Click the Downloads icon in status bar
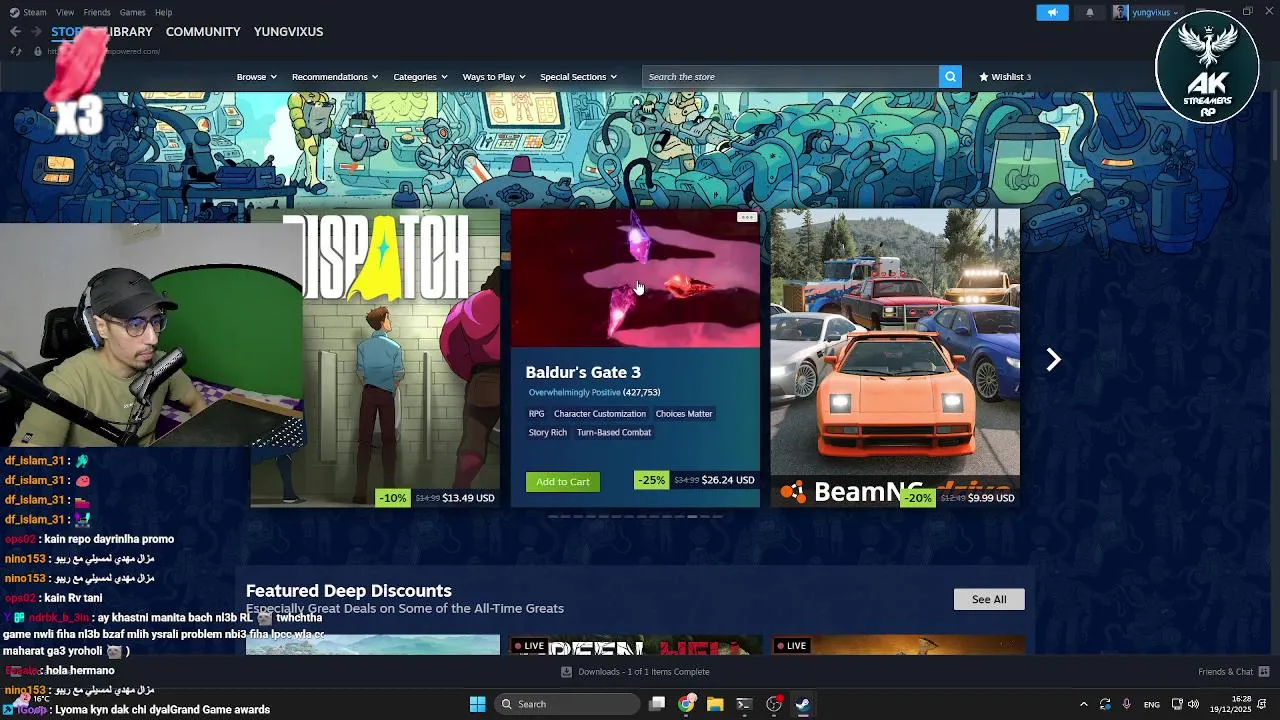This screenshot has width=1280, height=720. [566, 672]
